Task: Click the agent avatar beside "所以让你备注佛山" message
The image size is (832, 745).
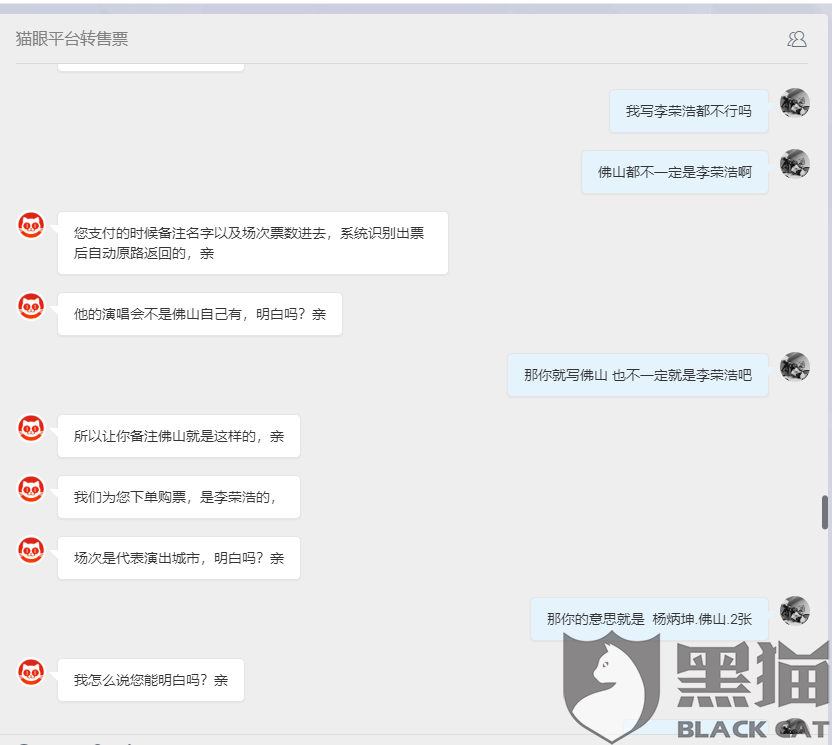Action: [x=31, y=428]
